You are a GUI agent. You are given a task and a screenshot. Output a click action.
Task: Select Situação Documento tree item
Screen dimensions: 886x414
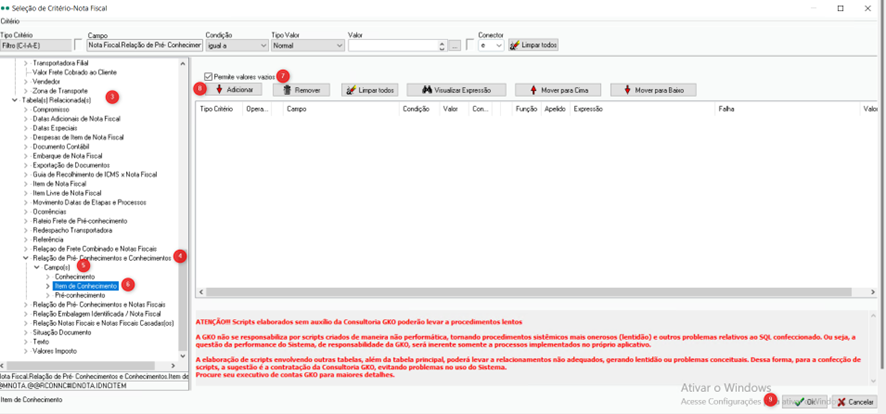point(60,333)
